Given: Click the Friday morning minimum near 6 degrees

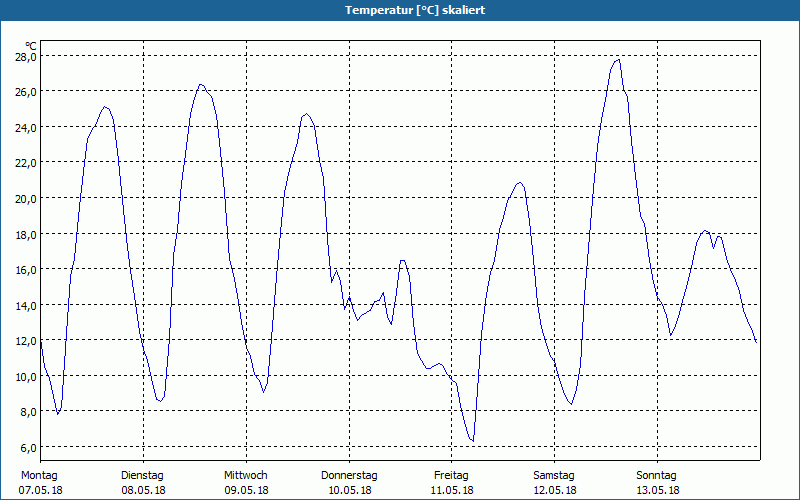Looking at the screenshot, I should [x=473, y=440].
